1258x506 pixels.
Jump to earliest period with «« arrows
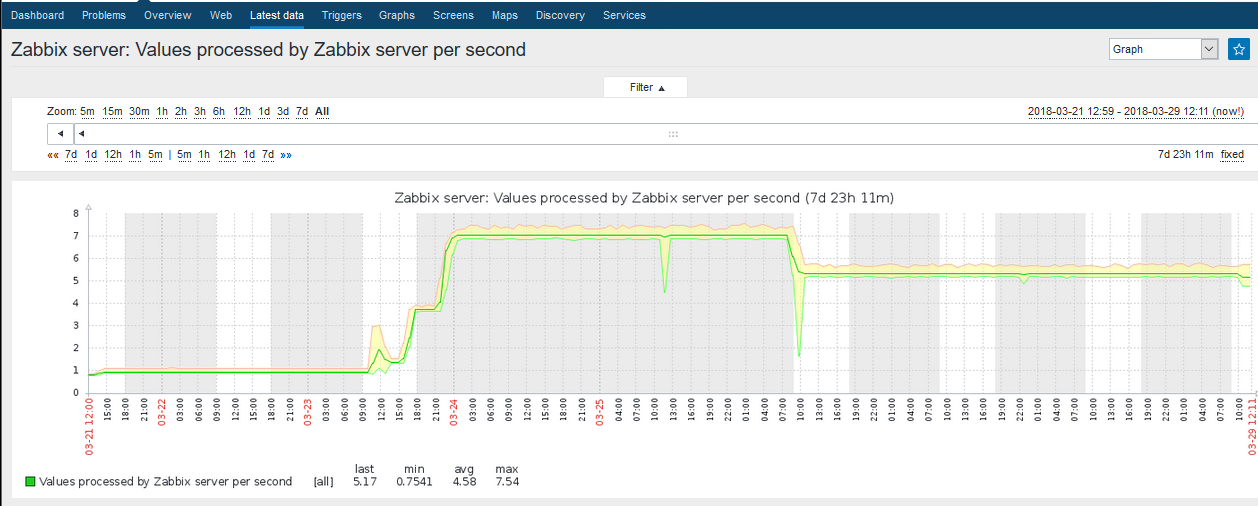[53, 155]
